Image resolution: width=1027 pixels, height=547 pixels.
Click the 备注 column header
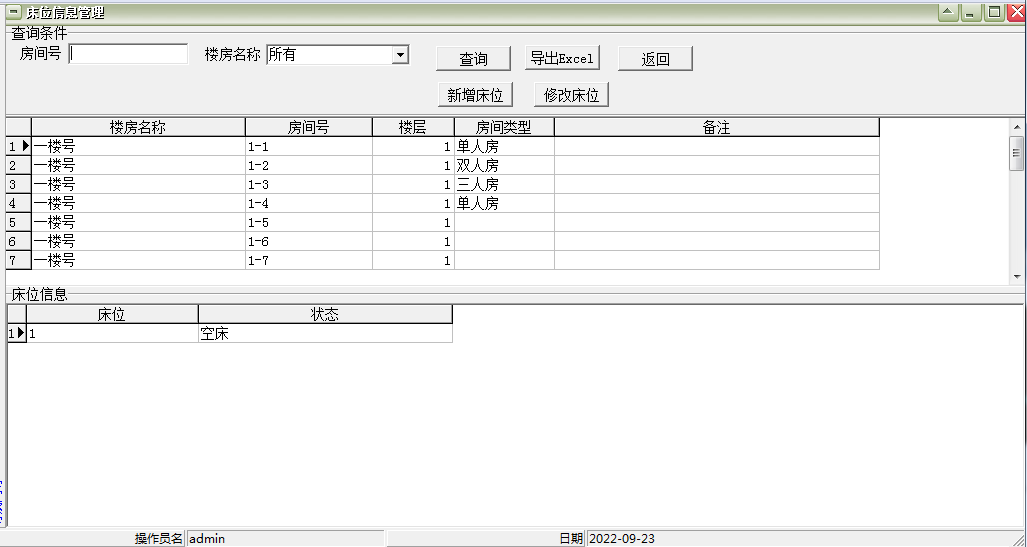(717, 127)
